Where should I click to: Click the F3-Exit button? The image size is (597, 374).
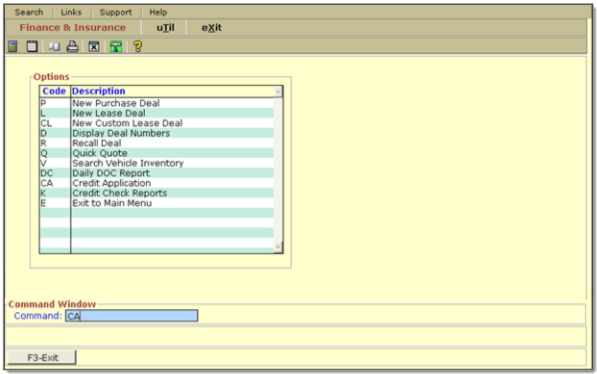tap(42, 358)
